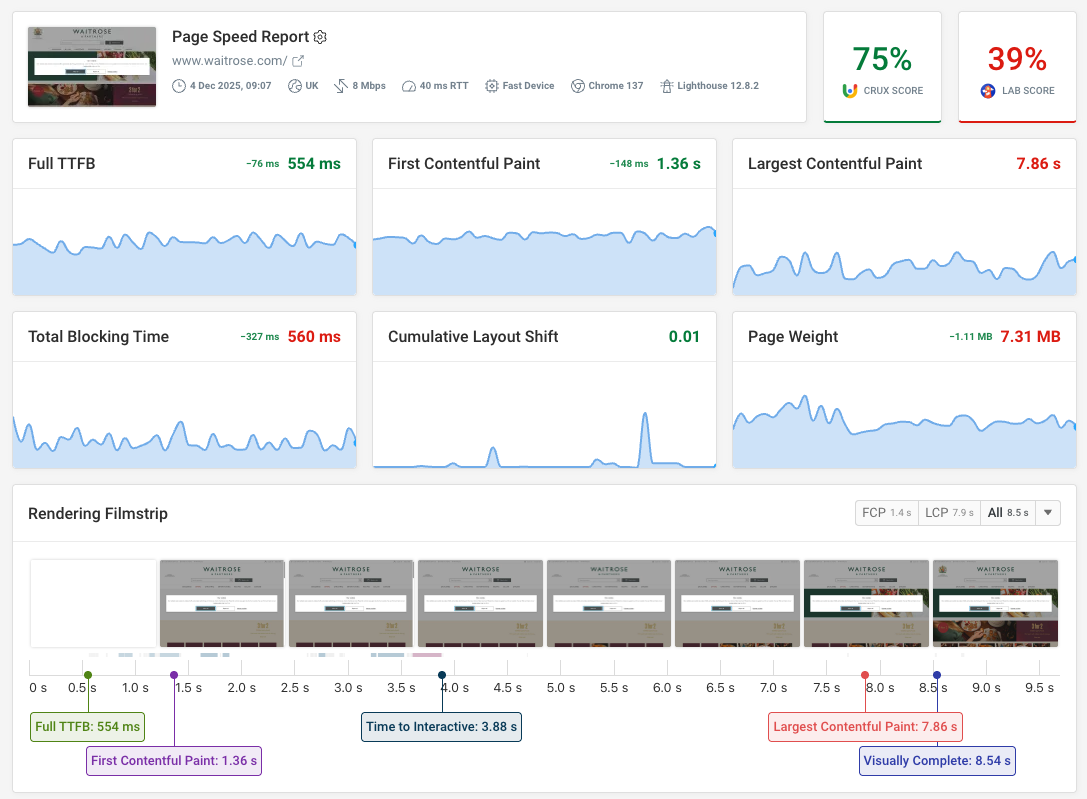Screen dimensions: 1087x799
Task: Open the filmstrip view dropdown arrow
Action: point(1047,512)
